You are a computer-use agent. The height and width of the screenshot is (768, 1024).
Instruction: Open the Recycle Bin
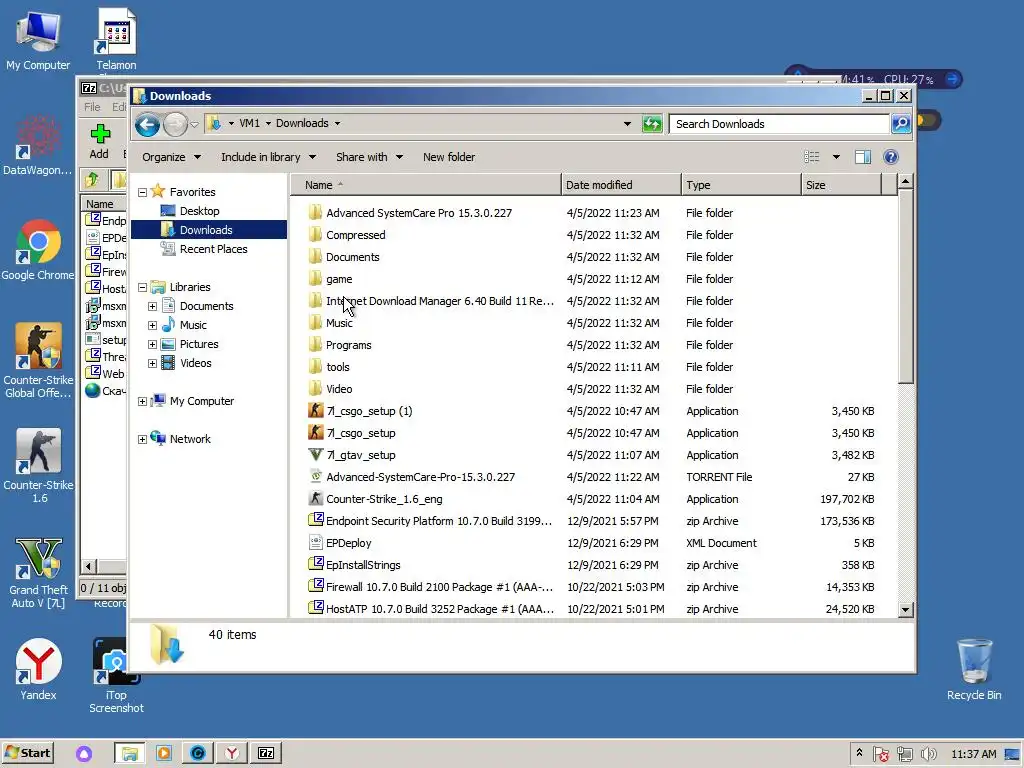point(974,669)
